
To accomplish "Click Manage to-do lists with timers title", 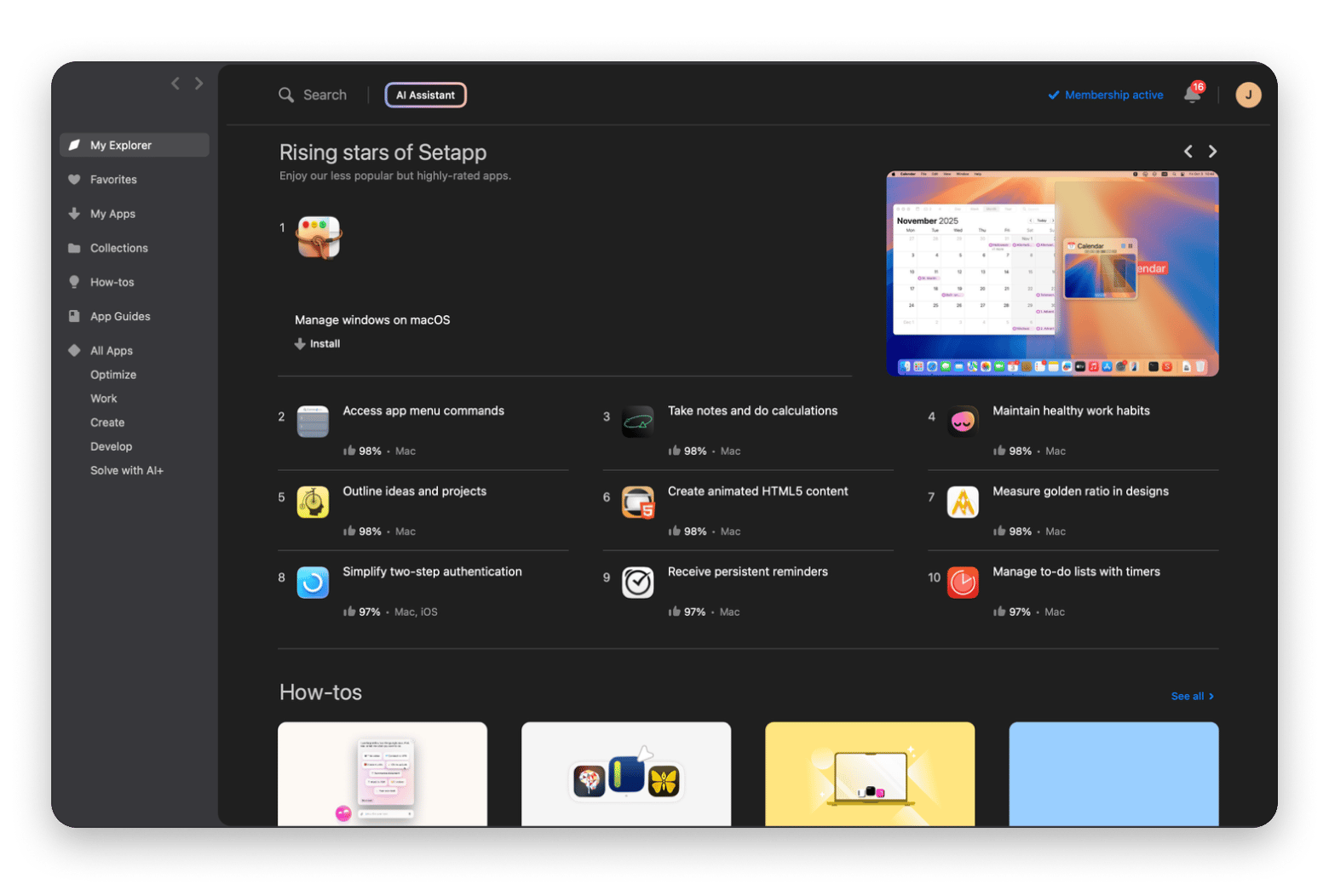I will pyautogui.click(x=1076, y=571).
